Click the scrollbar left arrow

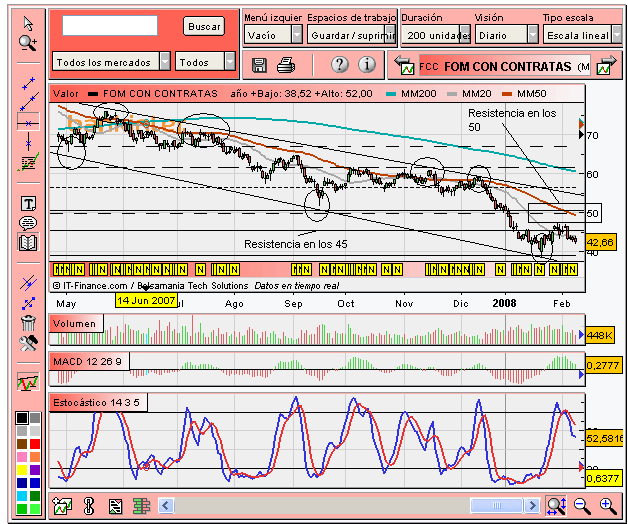click(166, 506)
